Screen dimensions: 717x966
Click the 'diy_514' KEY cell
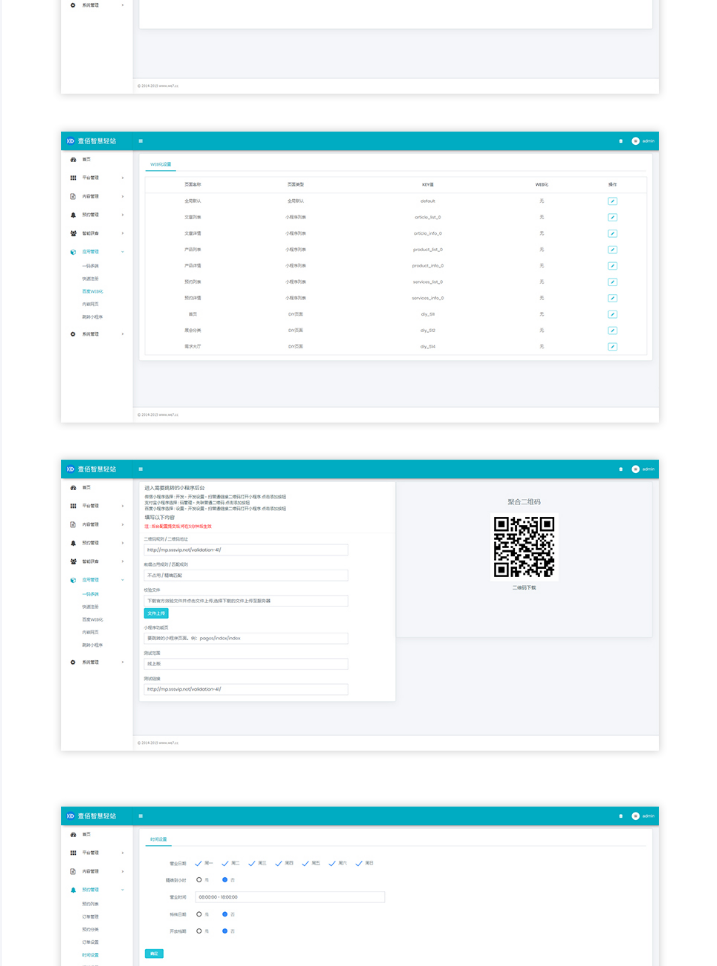(428, 346)
